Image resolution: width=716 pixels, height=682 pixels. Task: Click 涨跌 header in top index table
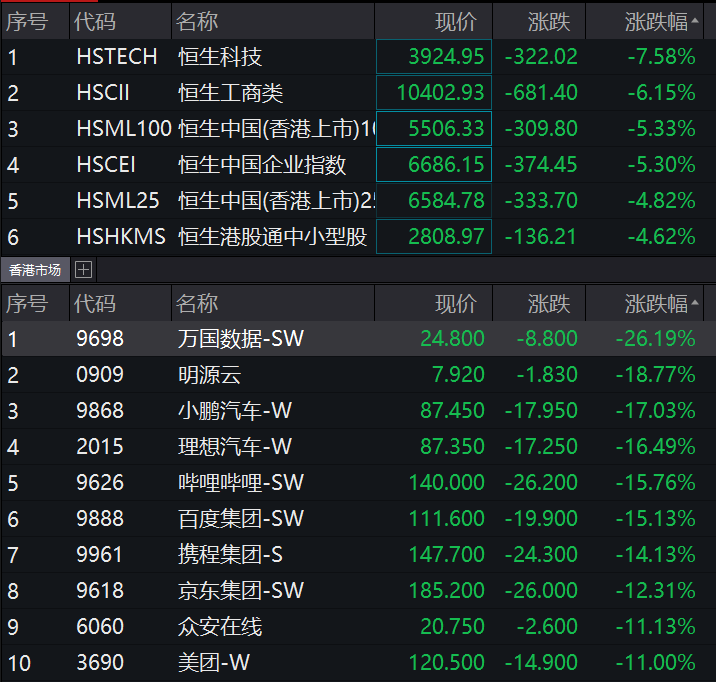pyautogui.click(x=539, y=21)
